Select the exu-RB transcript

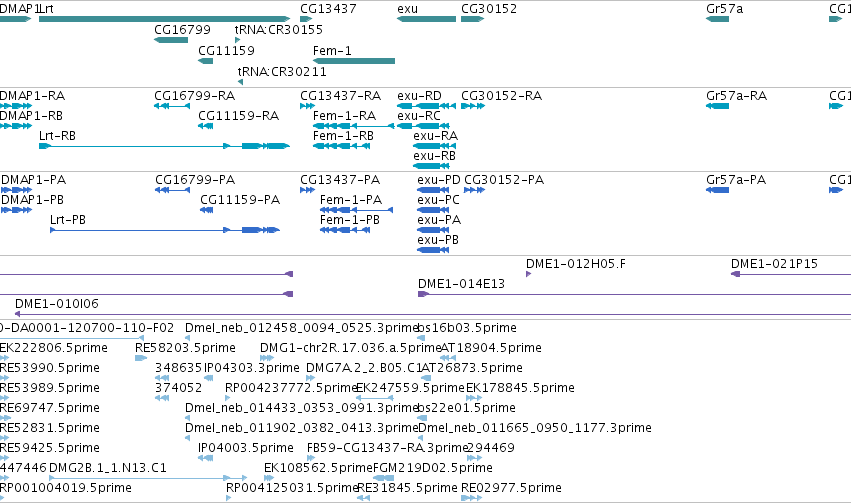435,156
